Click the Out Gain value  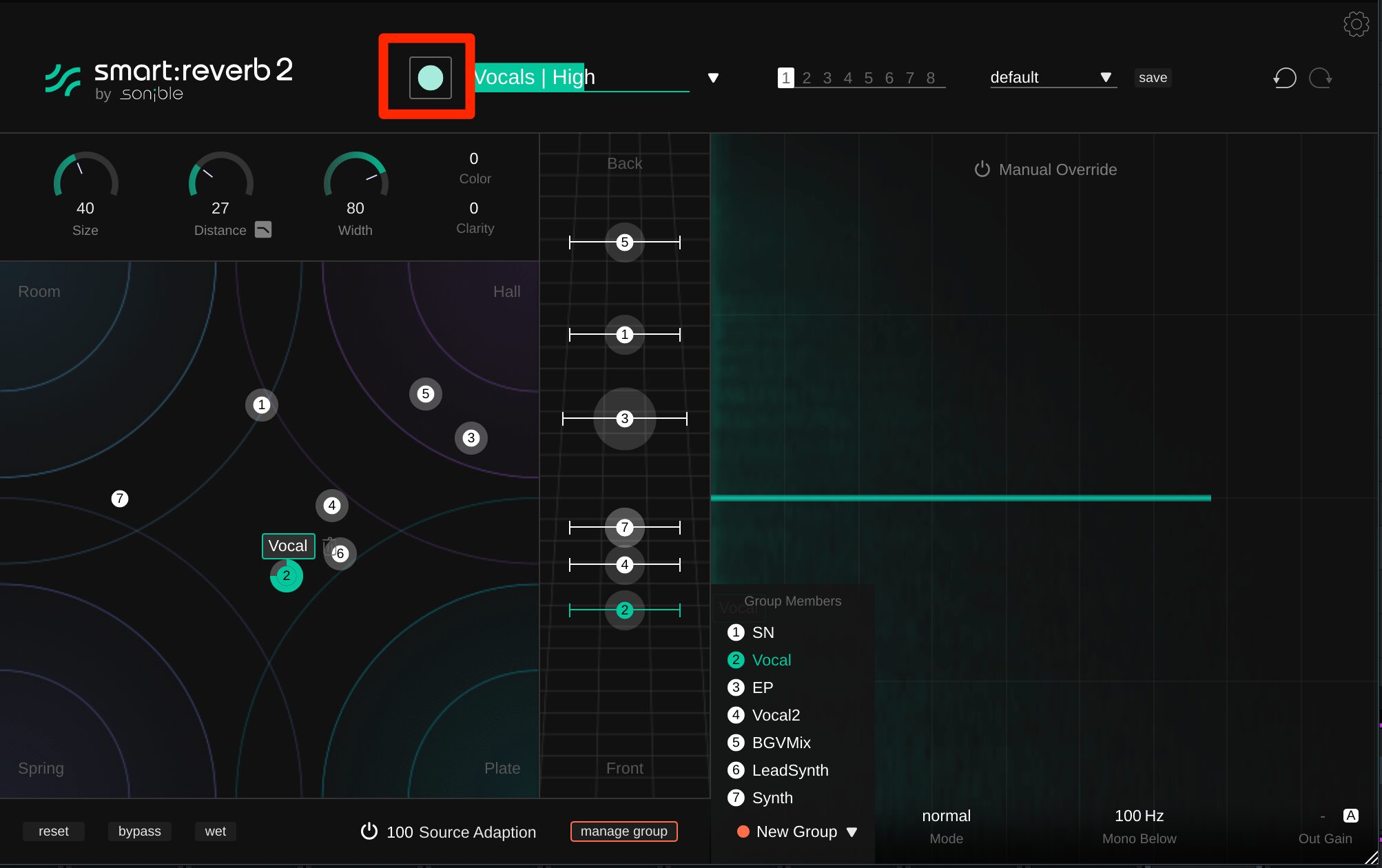point(1322,816)
